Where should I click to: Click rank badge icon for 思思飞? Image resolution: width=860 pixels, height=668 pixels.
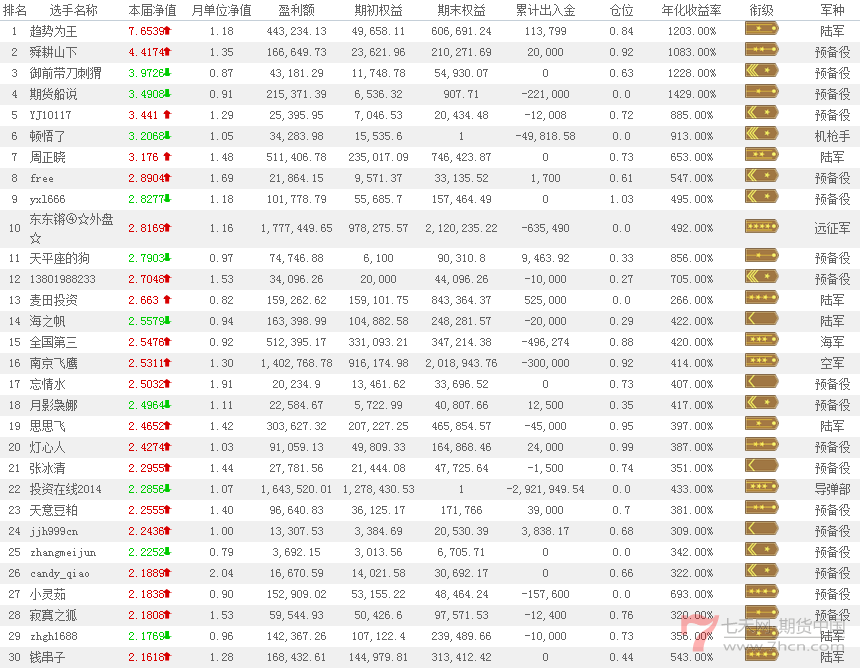pyautogui.click(x=762, y=424)
